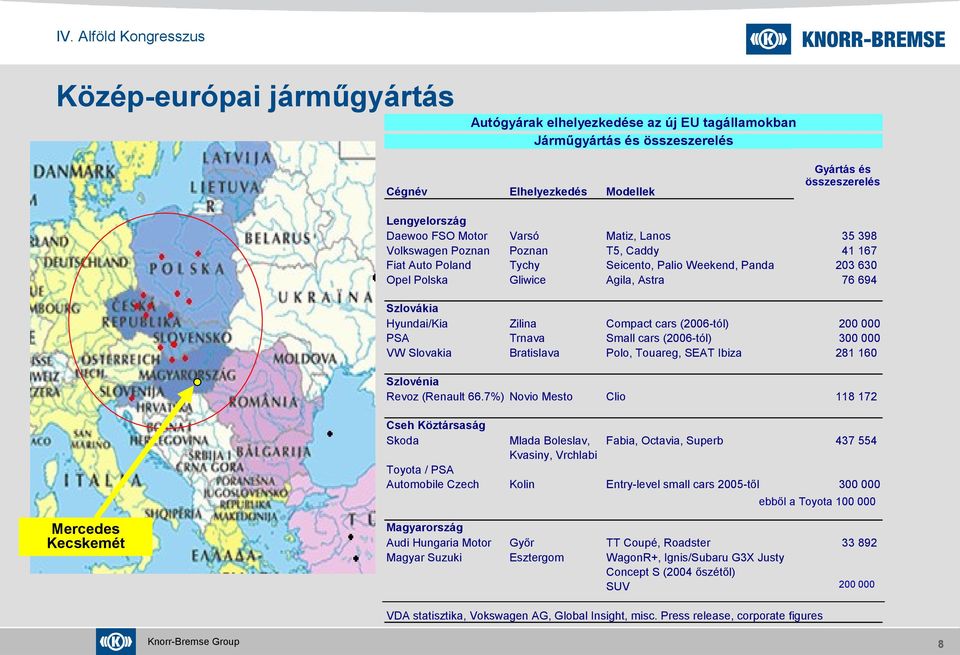Click the VW Slovakia company name
Image resolution: width=960 pixels, height=655 pixels.
click(419, 353)
